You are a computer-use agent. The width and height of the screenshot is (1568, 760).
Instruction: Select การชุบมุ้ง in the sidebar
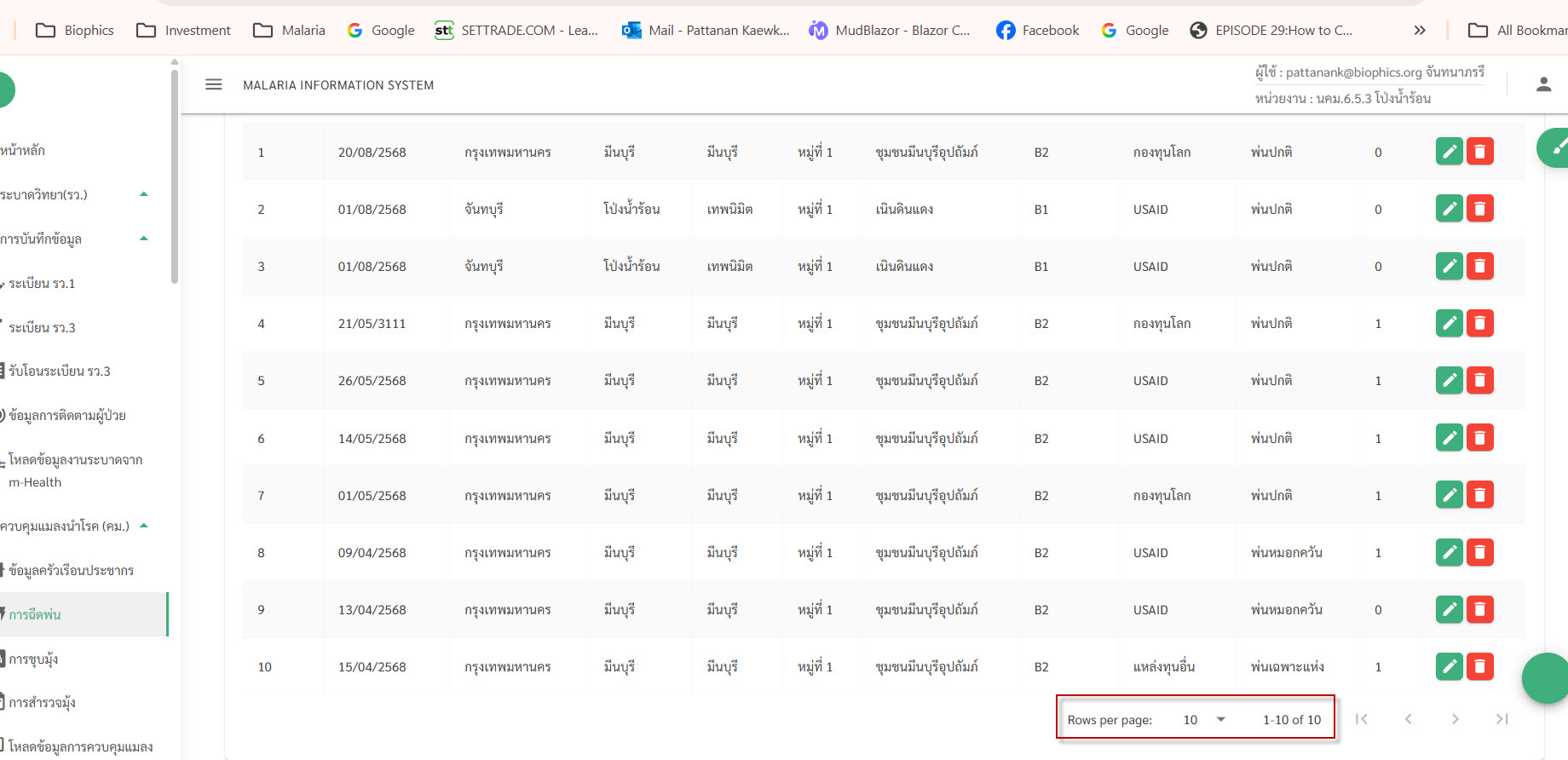click(x=34, y=659)
